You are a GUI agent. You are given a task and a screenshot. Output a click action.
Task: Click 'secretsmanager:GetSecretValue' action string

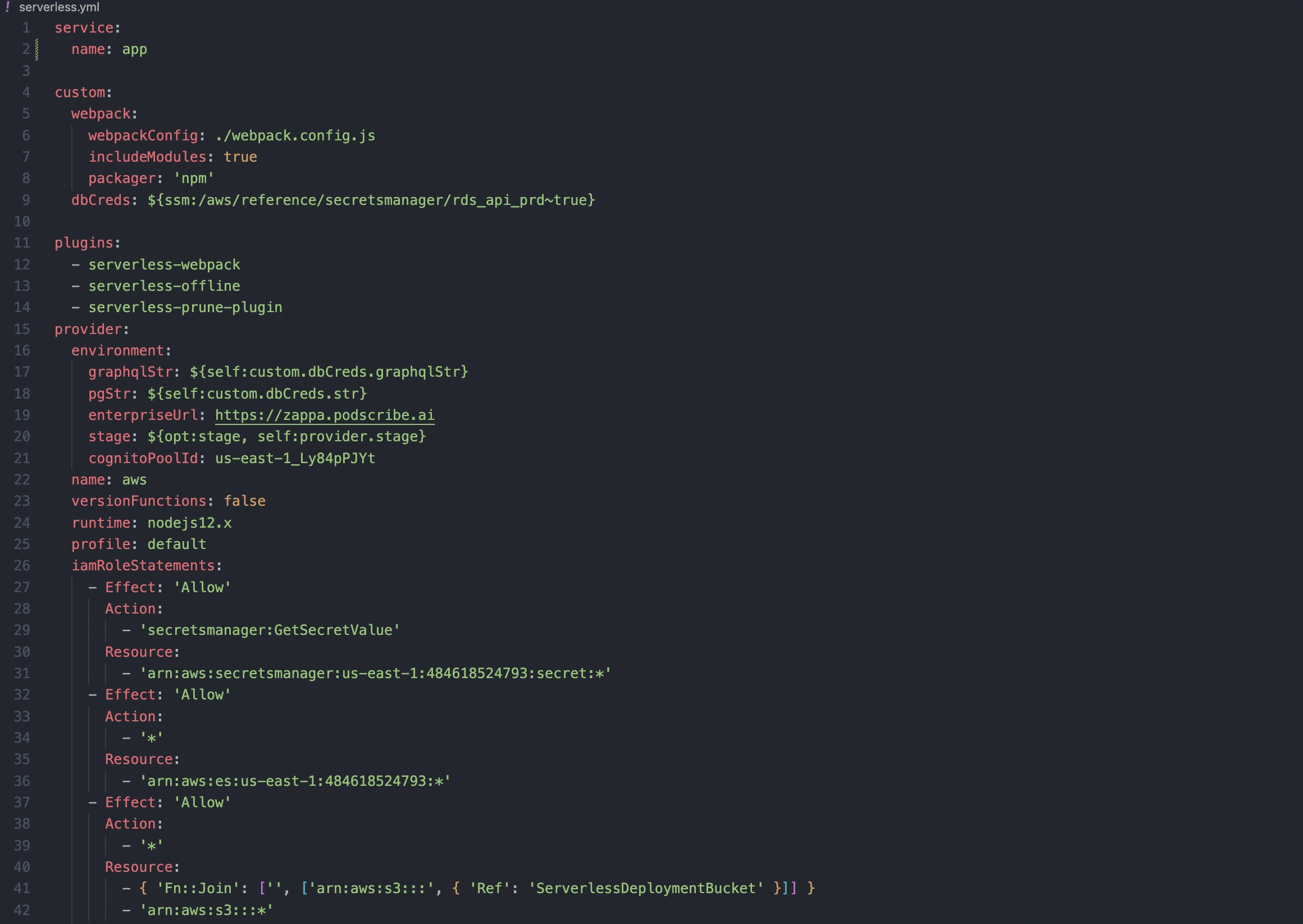pyautogui.click(x=270, y=630)
